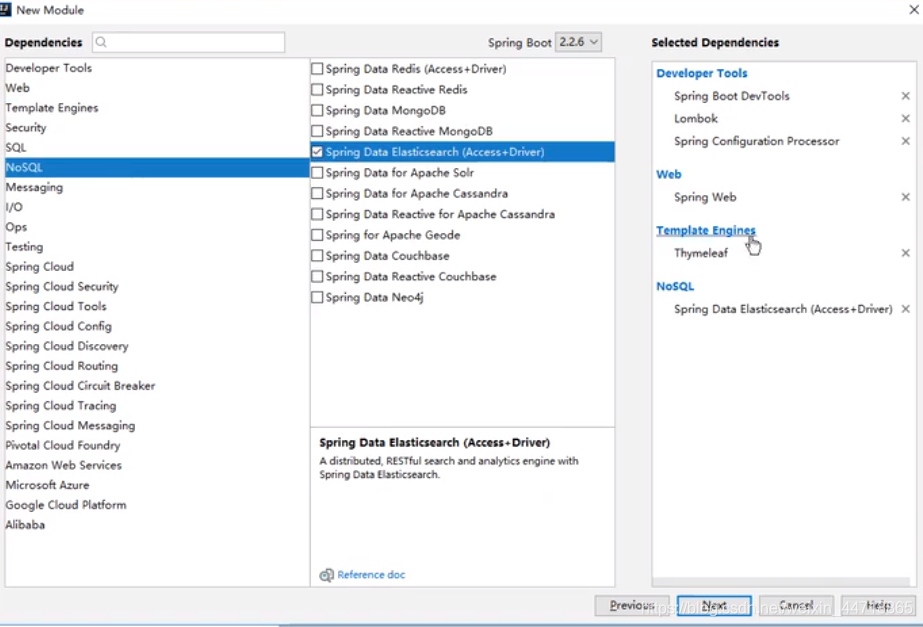Image resolution: width=923 pixels, height=627 pixels.
Task: Open the Reference doc link
Action: point(371,575)
